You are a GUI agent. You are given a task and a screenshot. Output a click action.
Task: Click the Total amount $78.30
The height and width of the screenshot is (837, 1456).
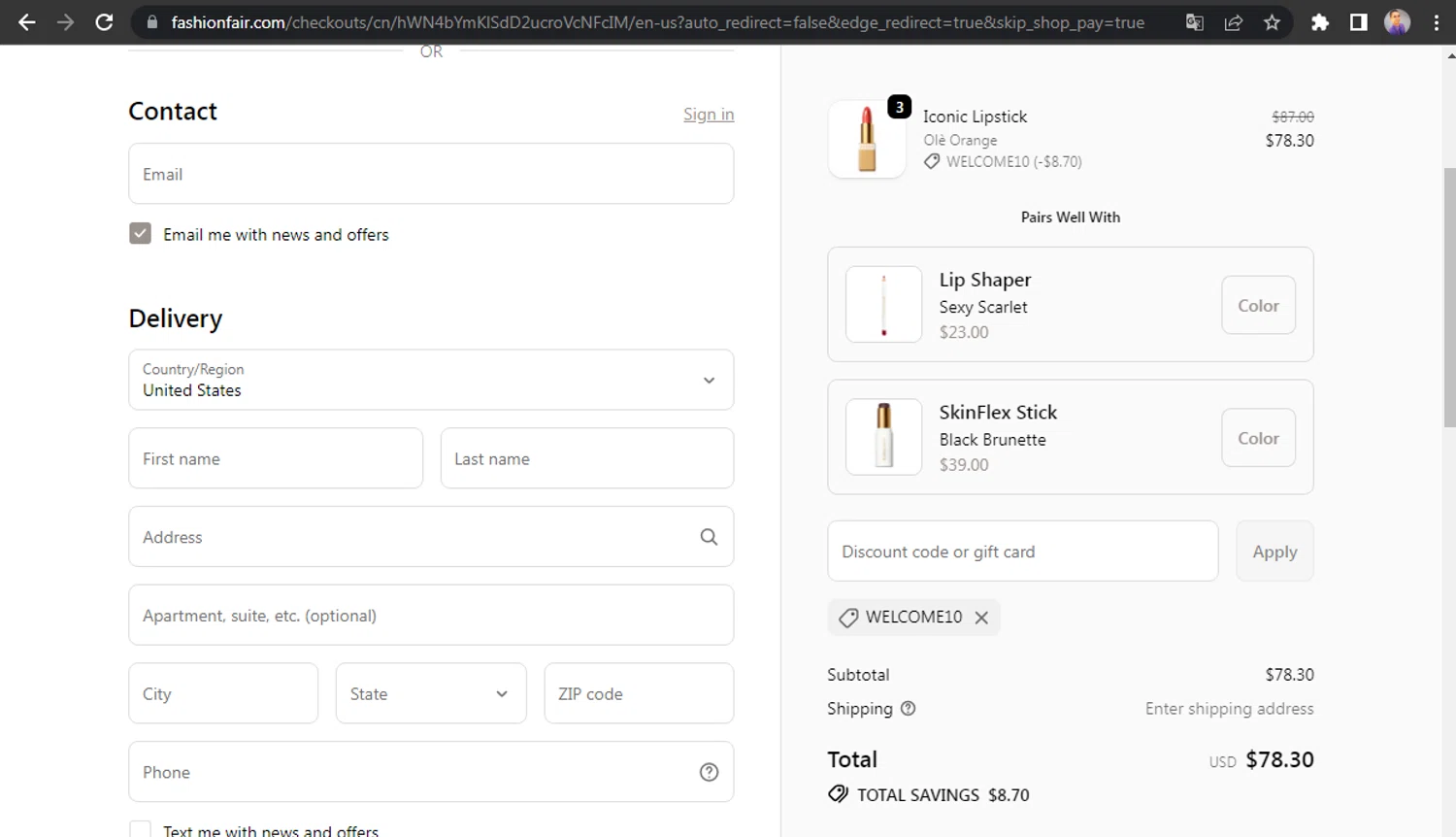1279,759
